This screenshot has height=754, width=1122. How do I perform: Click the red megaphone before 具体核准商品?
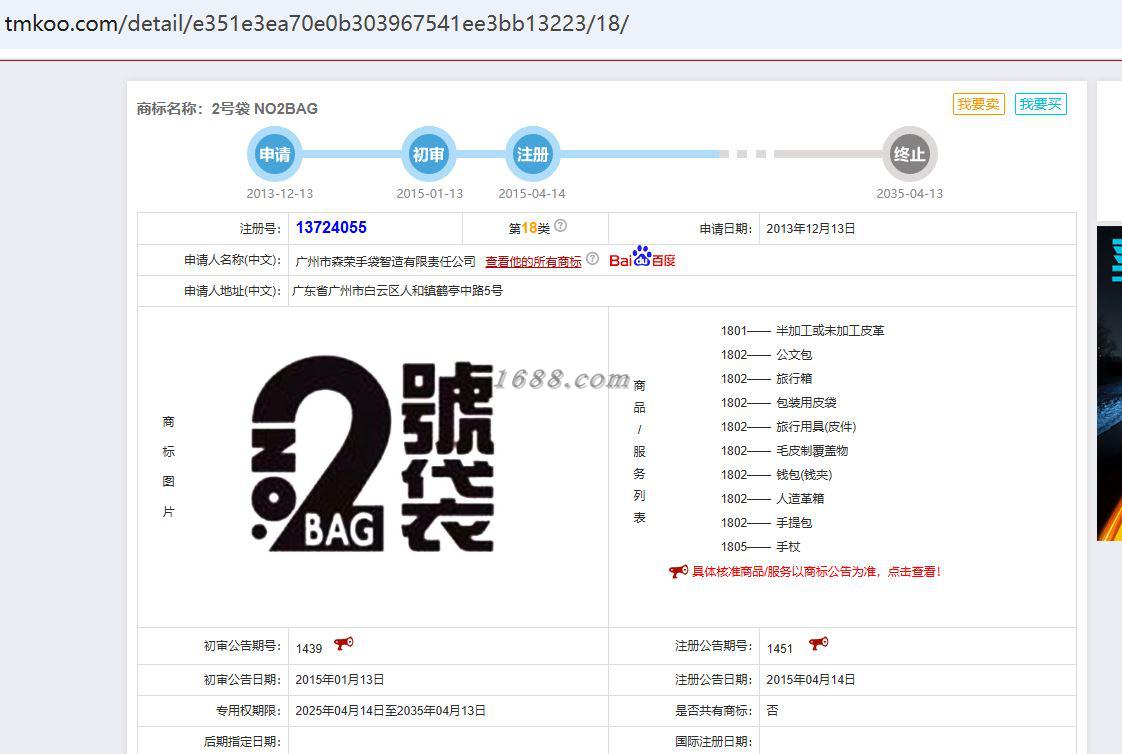[678, 572]
